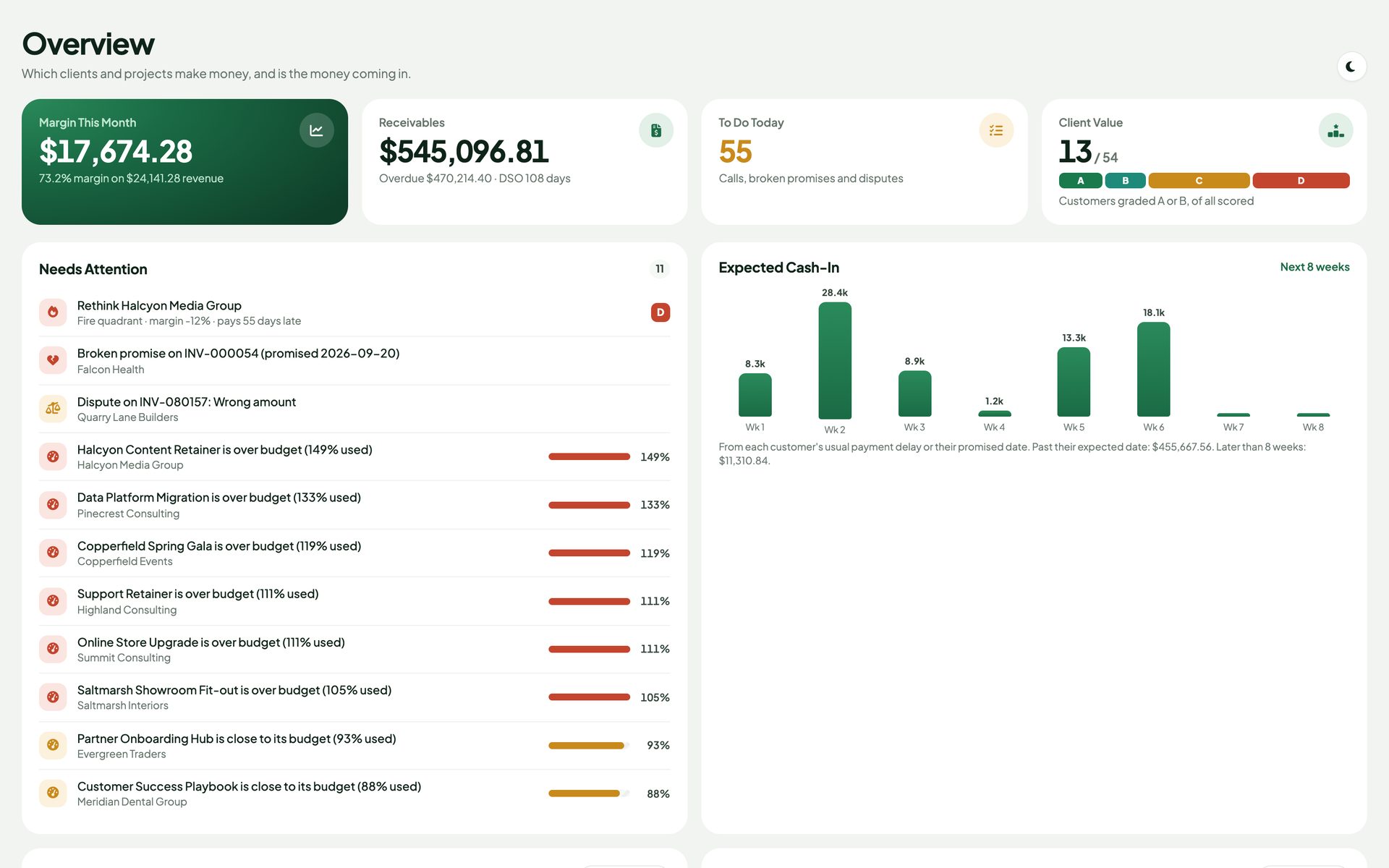Open Broken promise on INV-000054 item
The image size is (1389, 868).
(x=354, y=360)
